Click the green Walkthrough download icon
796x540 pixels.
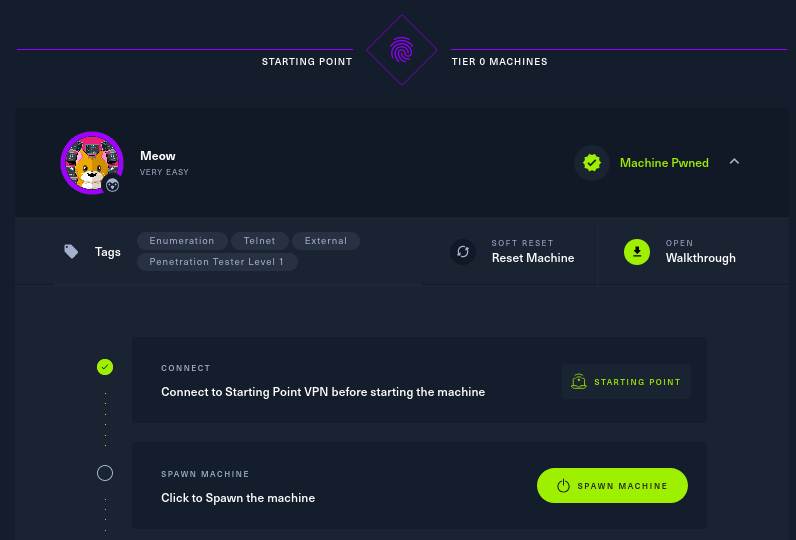637,252
